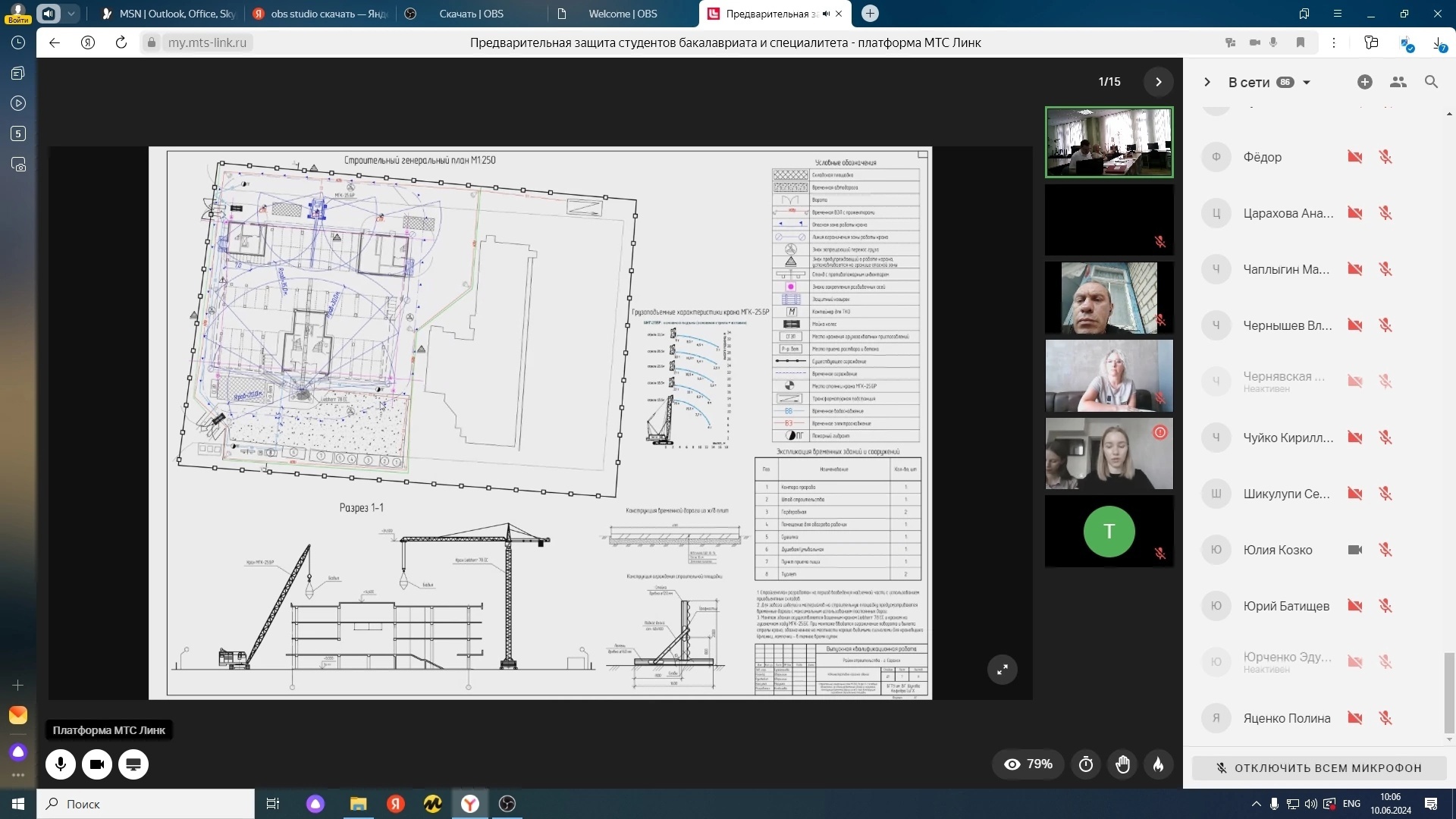Toggle Чаплыгин's microphone

pos(1385,269)
